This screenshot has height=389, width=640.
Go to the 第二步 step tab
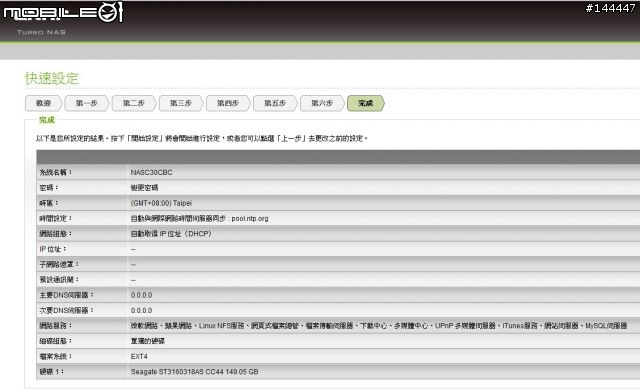tap(134, 103)
